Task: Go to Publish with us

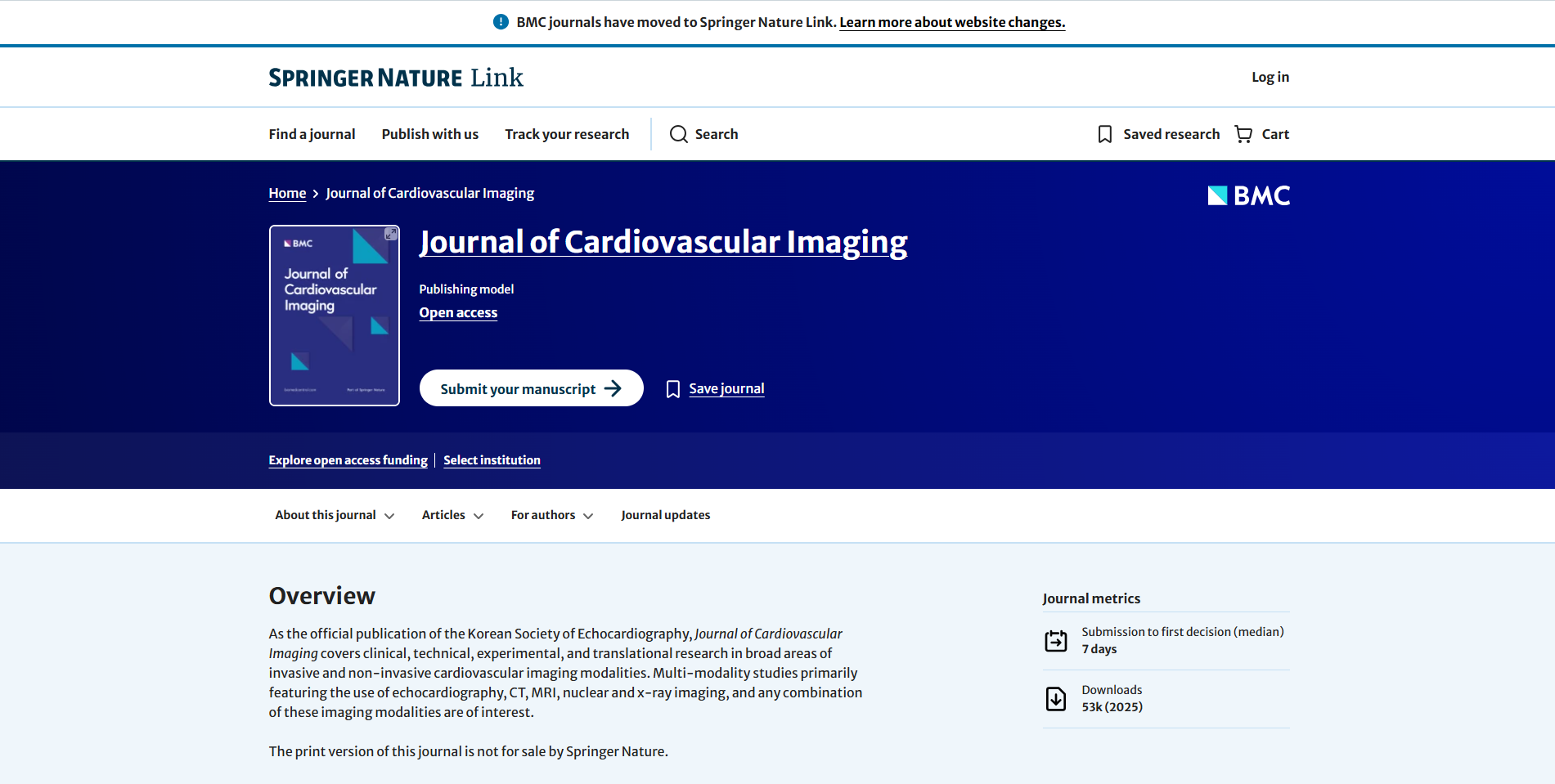Action: (429, 134)
